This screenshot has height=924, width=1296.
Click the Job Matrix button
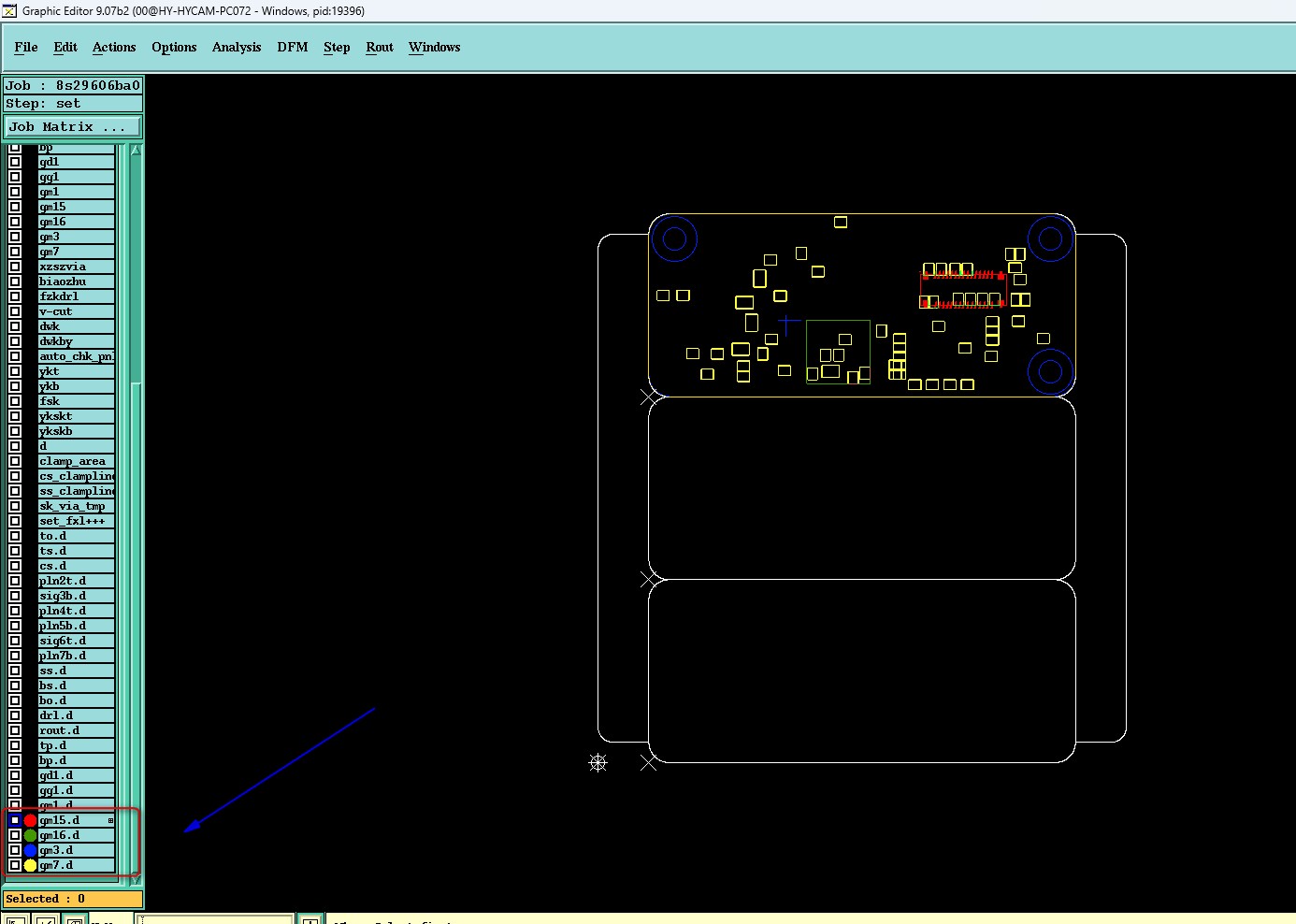(x=73, y=126)
